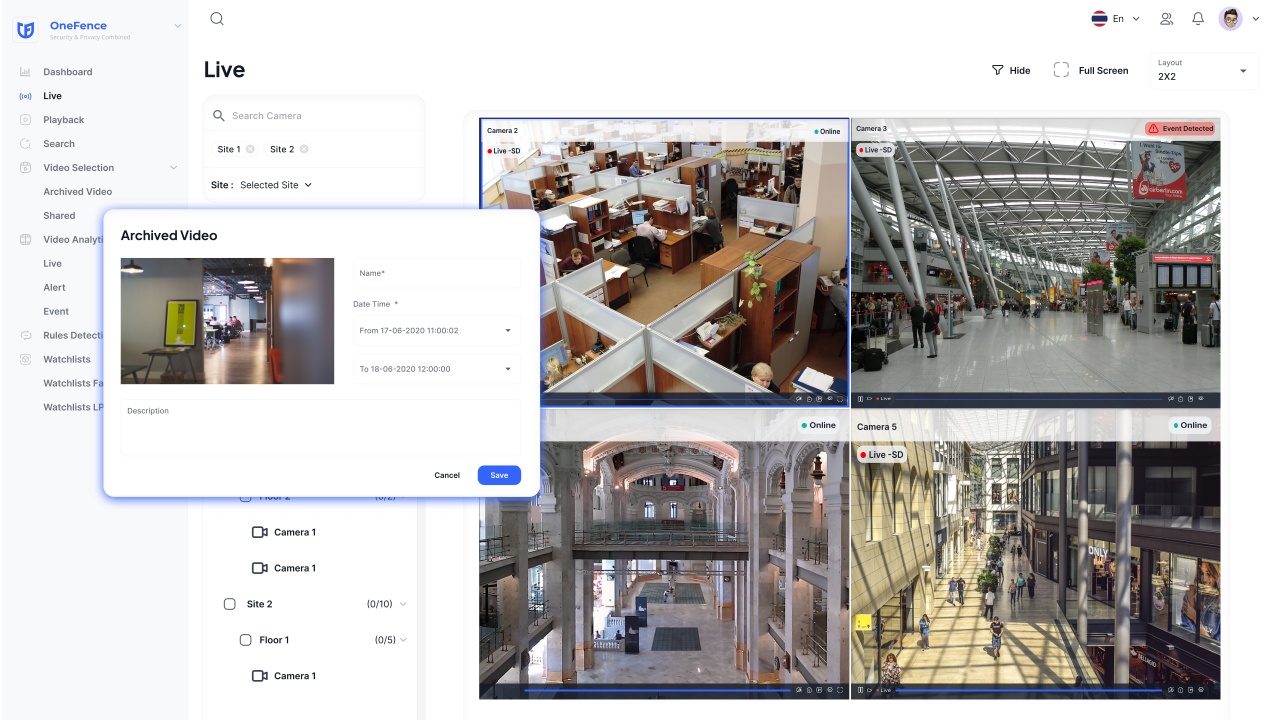Click Cancel in Archived Video dialog

pyautogui.click(x=447, y=475)
